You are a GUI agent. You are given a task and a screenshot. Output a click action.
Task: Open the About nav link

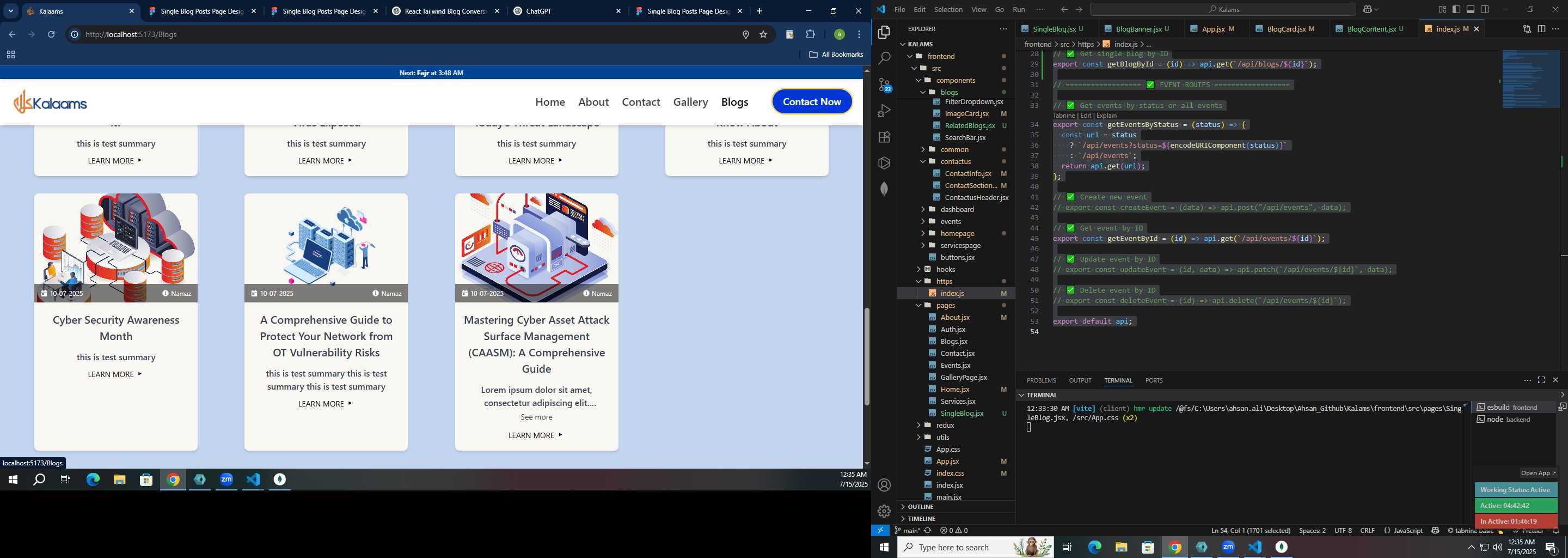(593, 102)
